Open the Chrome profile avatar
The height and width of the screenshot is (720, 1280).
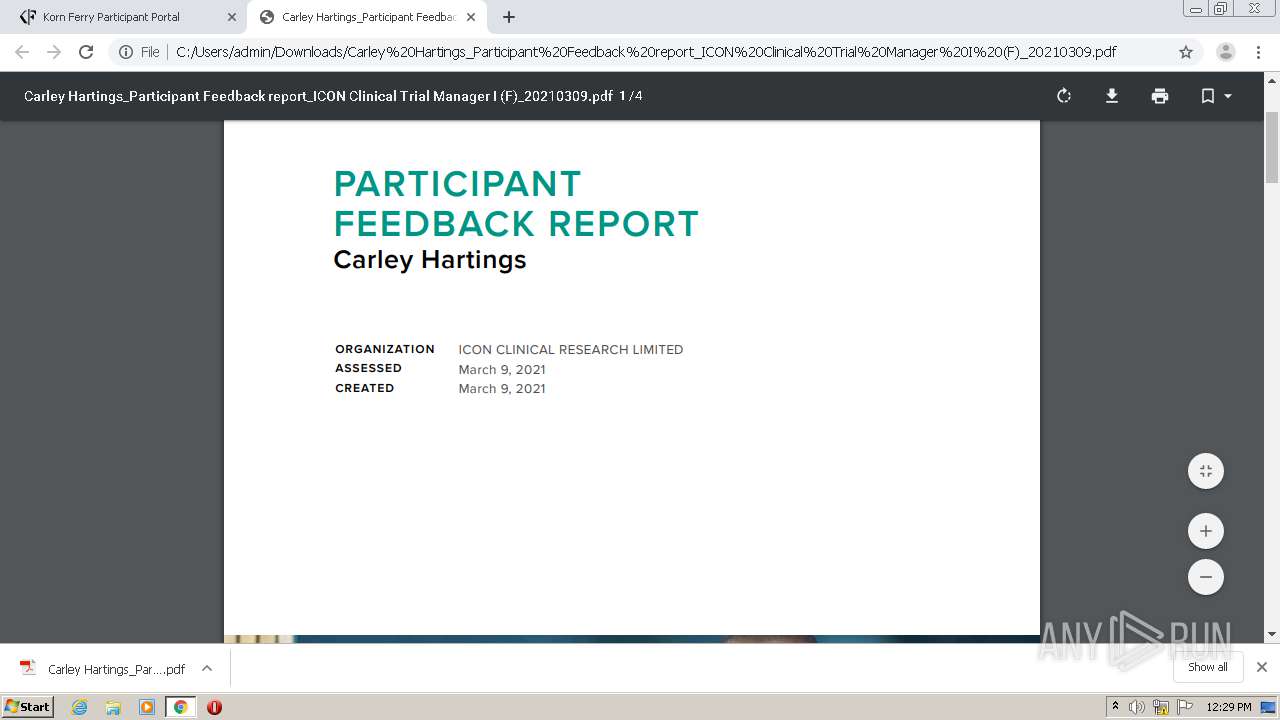point(1225,52)
